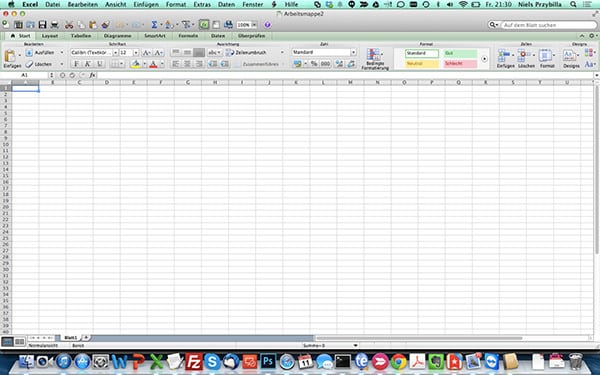Open the Einfügen menu in menu bar

click(x=146, y=4)
